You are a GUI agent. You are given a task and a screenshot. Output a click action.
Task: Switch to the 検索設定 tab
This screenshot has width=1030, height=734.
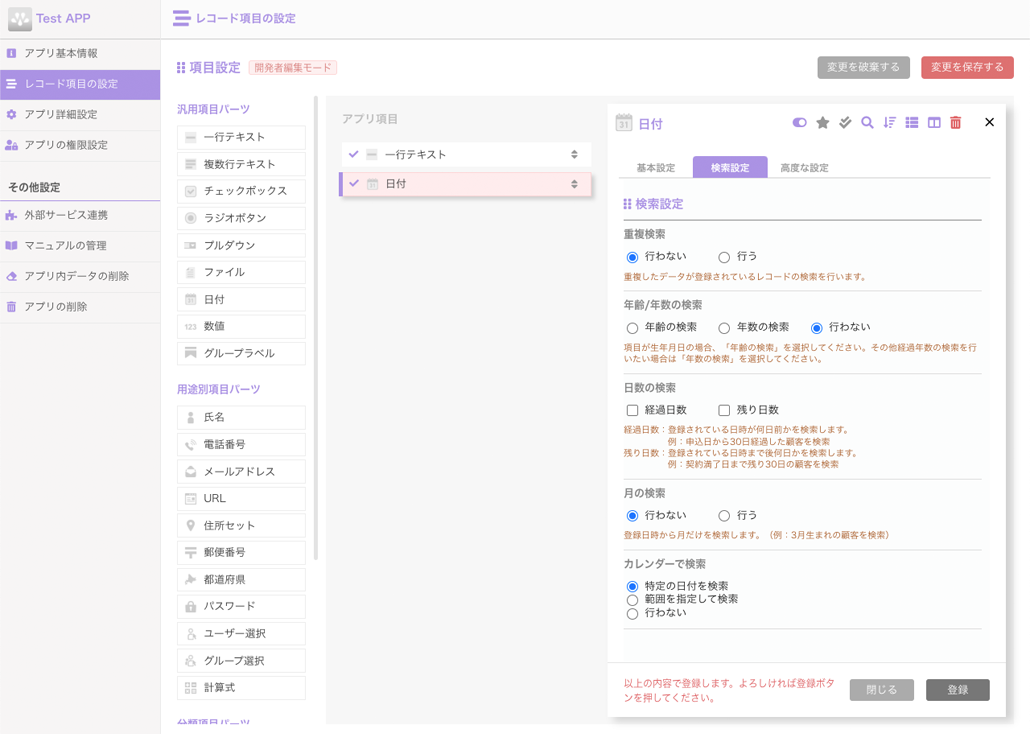(x=730, y=168)
